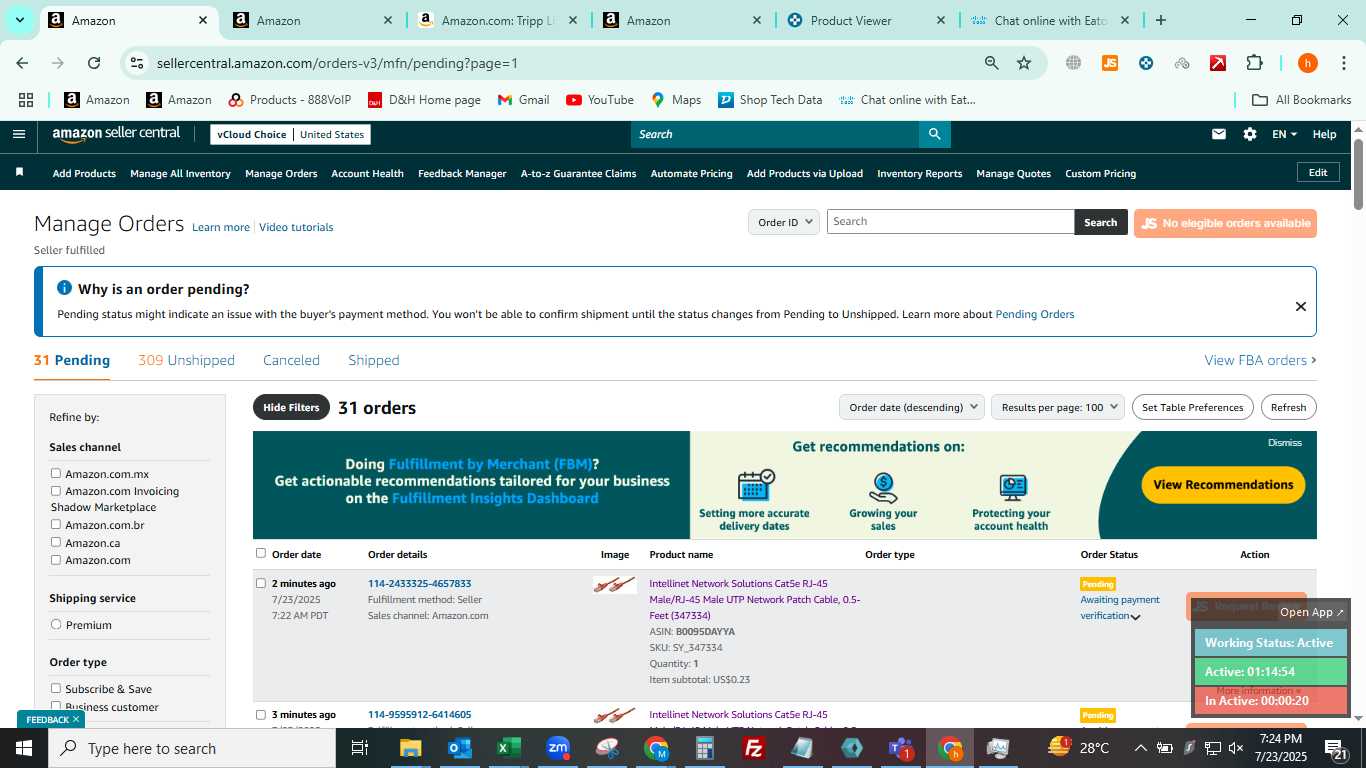Go back with the browser back arrow
Image resolution: width=1366 pixels, height=768 pixels.
[22, 63]
